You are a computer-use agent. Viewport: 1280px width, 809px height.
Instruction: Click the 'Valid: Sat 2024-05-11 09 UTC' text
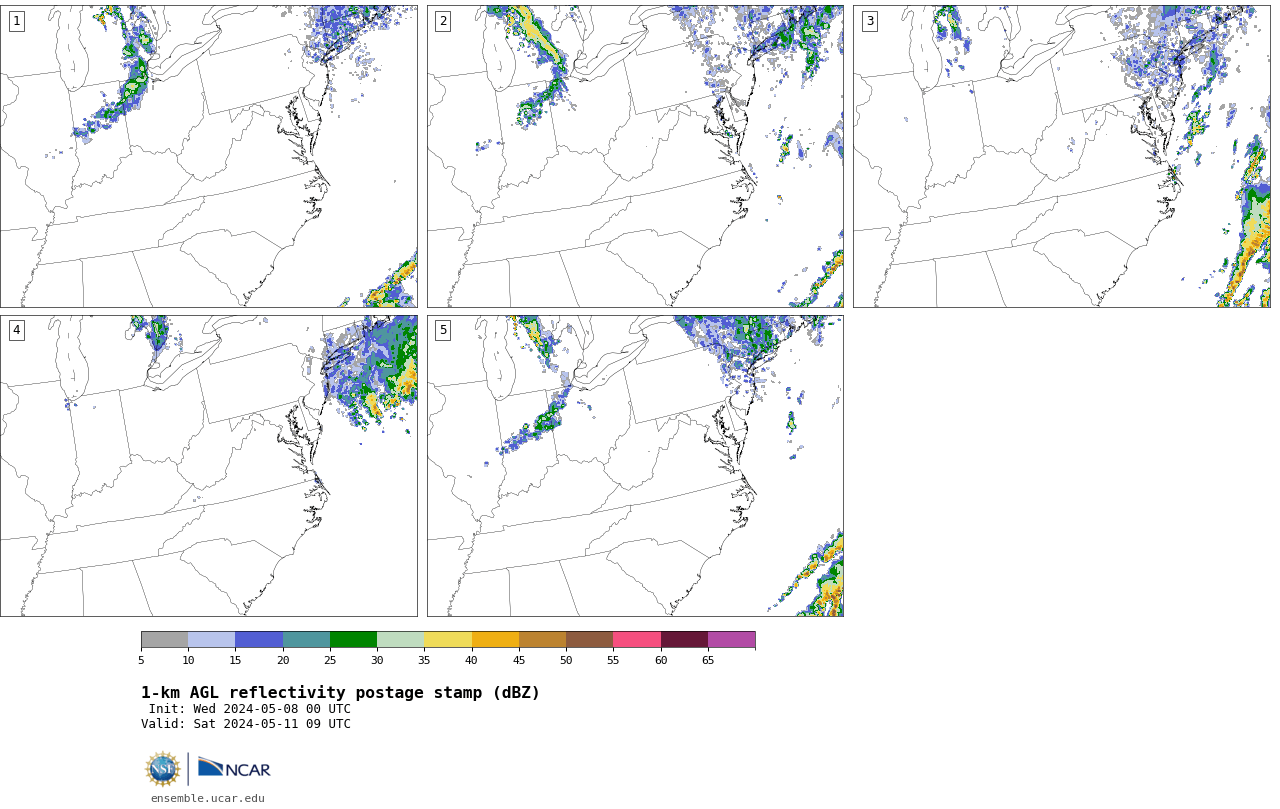pos(246,724)
